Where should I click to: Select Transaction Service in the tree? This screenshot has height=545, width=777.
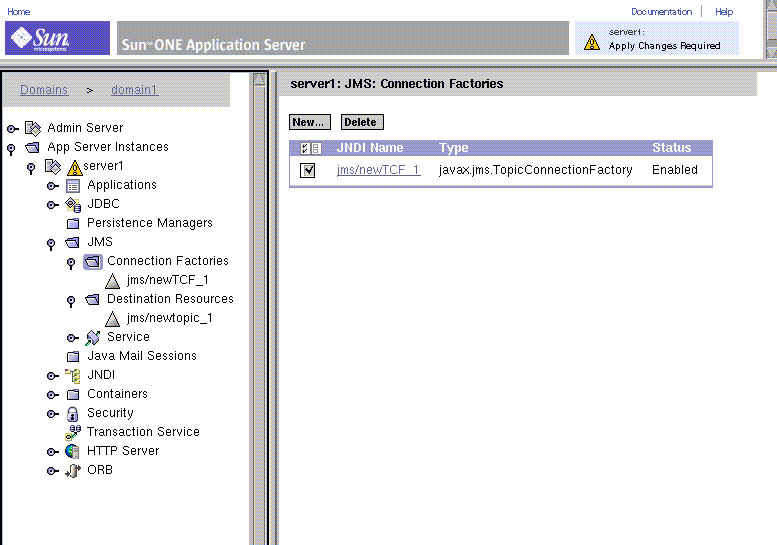[143, 432]
